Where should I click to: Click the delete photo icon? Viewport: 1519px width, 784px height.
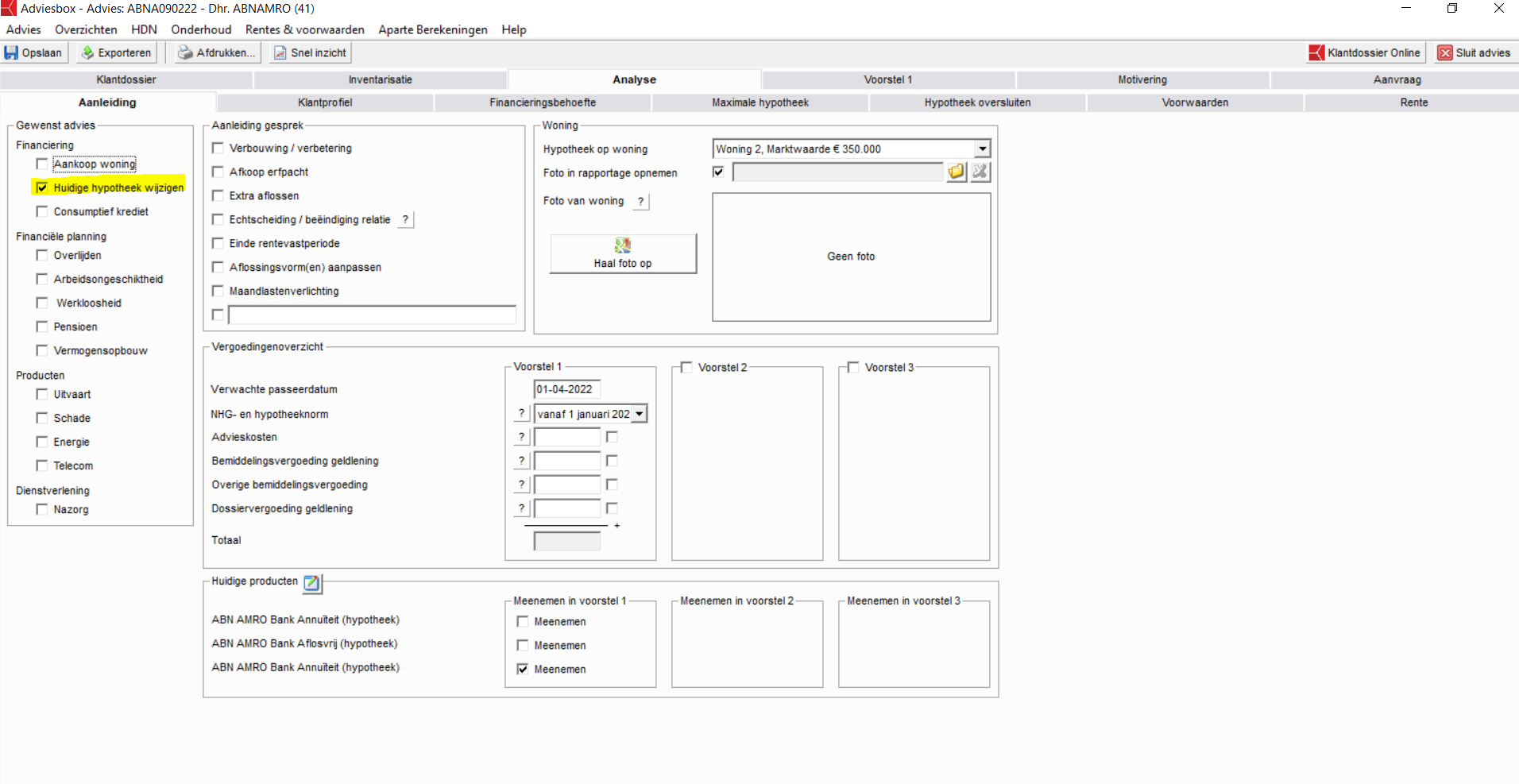pyautogui.click(x=980, y=172)
